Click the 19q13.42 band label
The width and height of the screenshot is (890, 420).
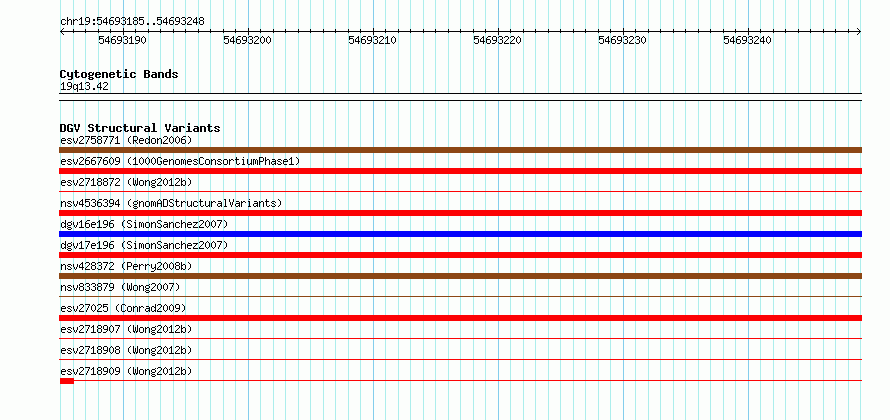[x=84, y=87]
